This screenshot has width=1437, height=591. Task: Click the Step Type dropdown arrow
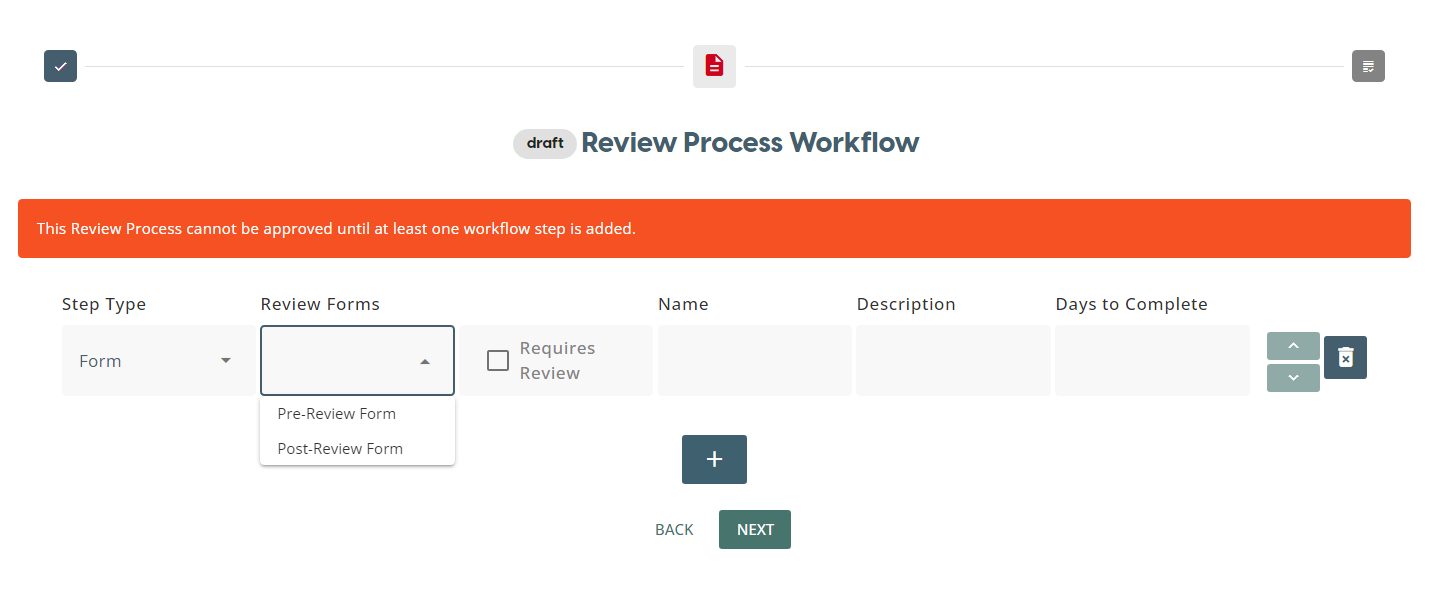pos(226,361)
